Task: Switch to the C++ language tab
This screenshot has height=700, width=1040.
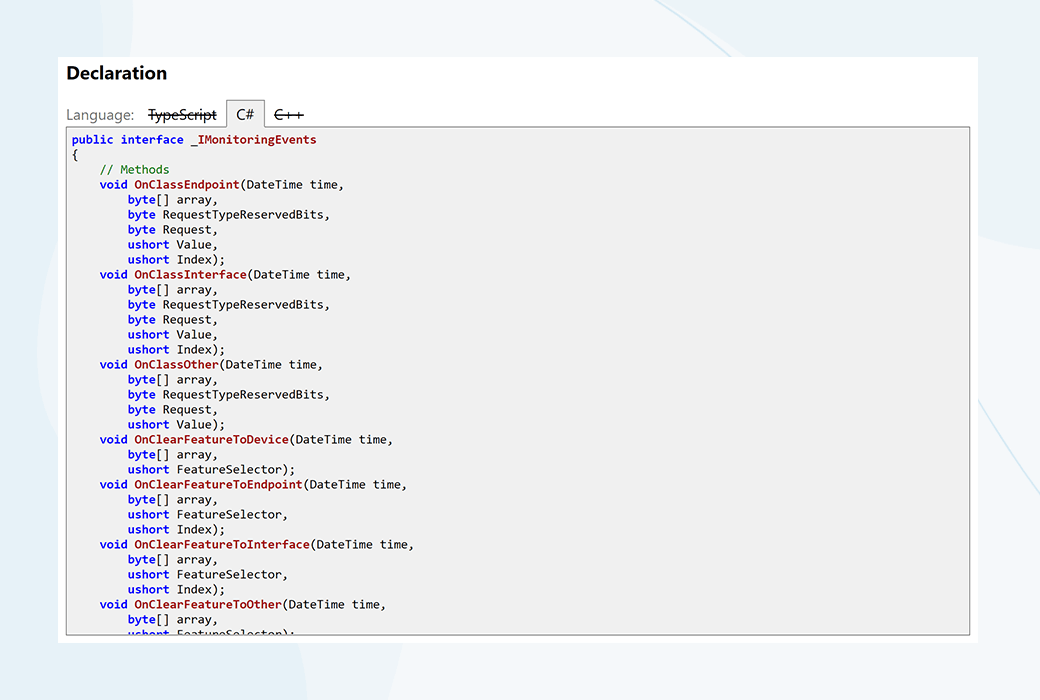Action: pos(289,115)
